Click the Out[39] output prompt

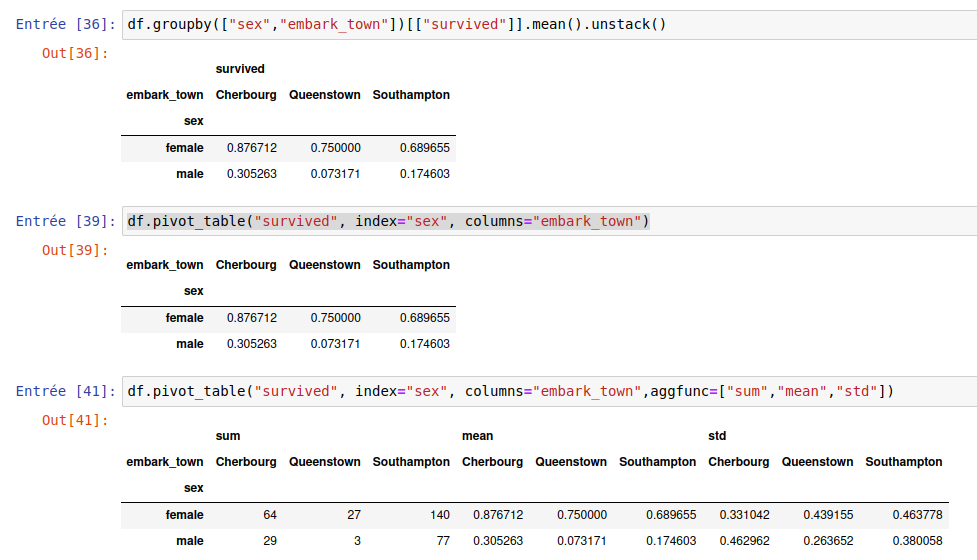[x=75, y=250]
